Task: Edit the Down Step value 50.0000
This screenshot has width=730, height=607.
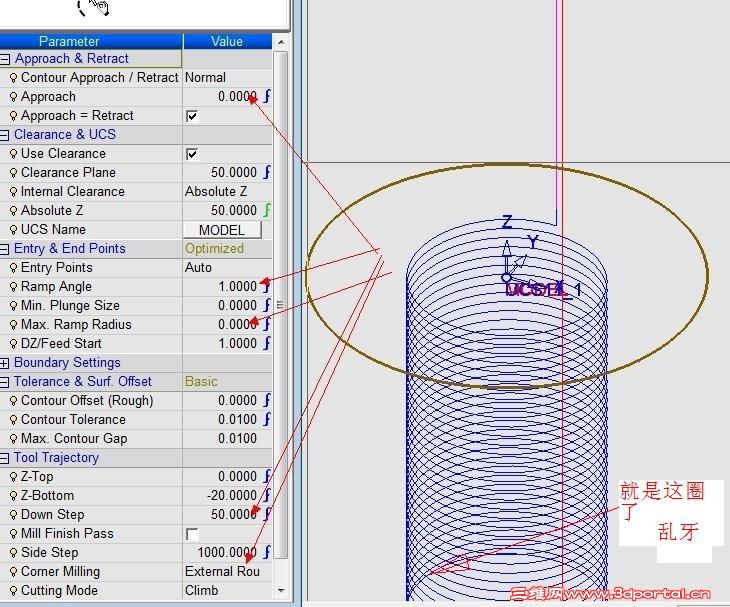Action: (234, 514)
